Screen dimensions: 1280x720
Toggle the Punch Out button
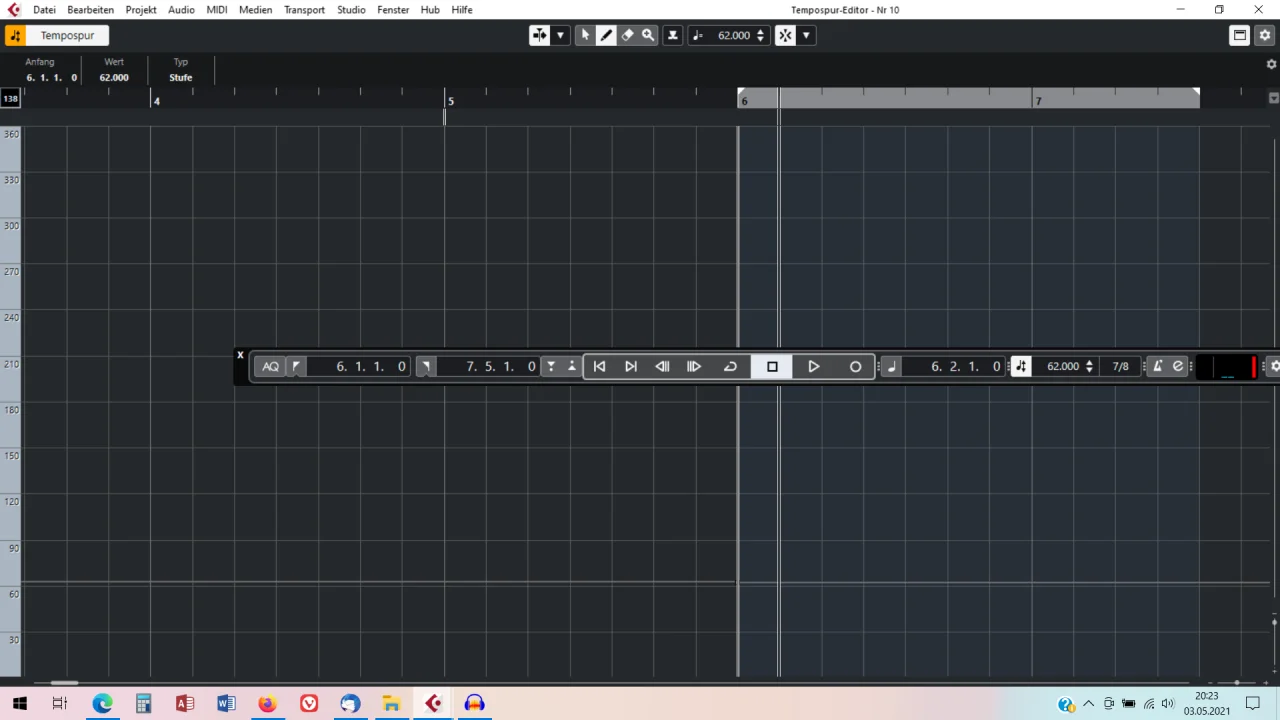coord(571,366)
